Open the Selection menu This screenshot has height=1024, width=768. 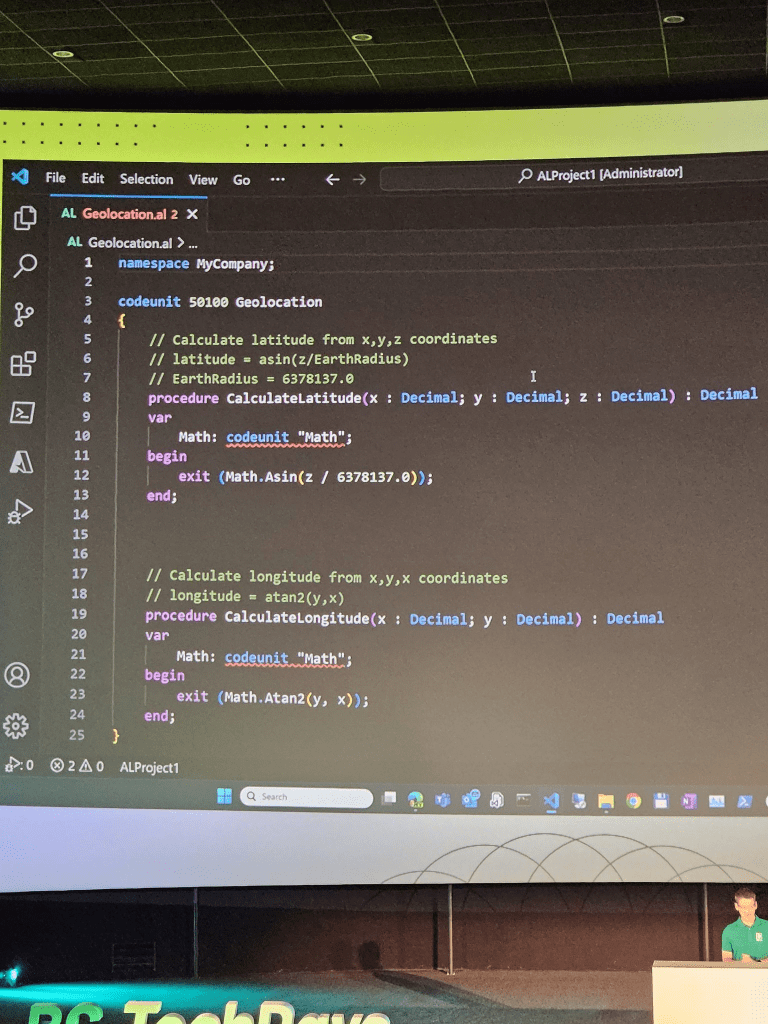tap(146, 179)
